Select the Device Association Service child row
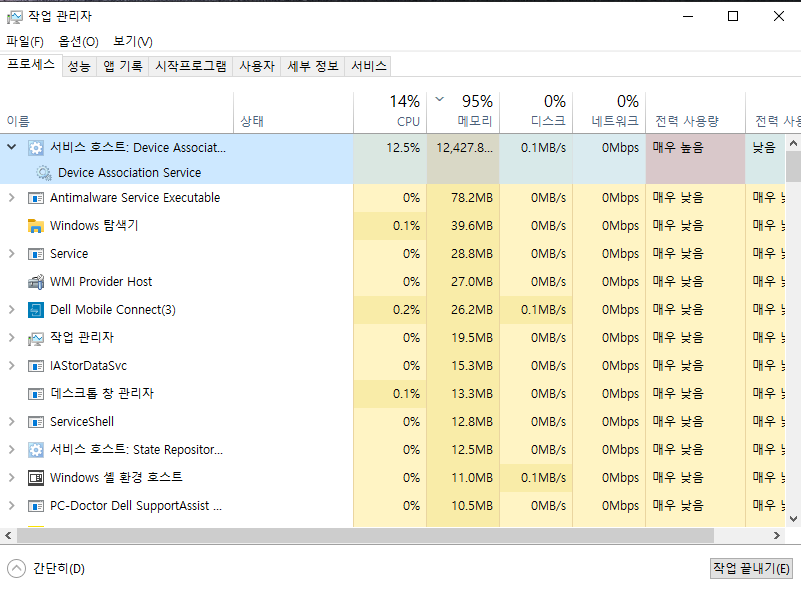Image resolution: width=801 pixels, height=592 pixels. click(x=392, y=173)
